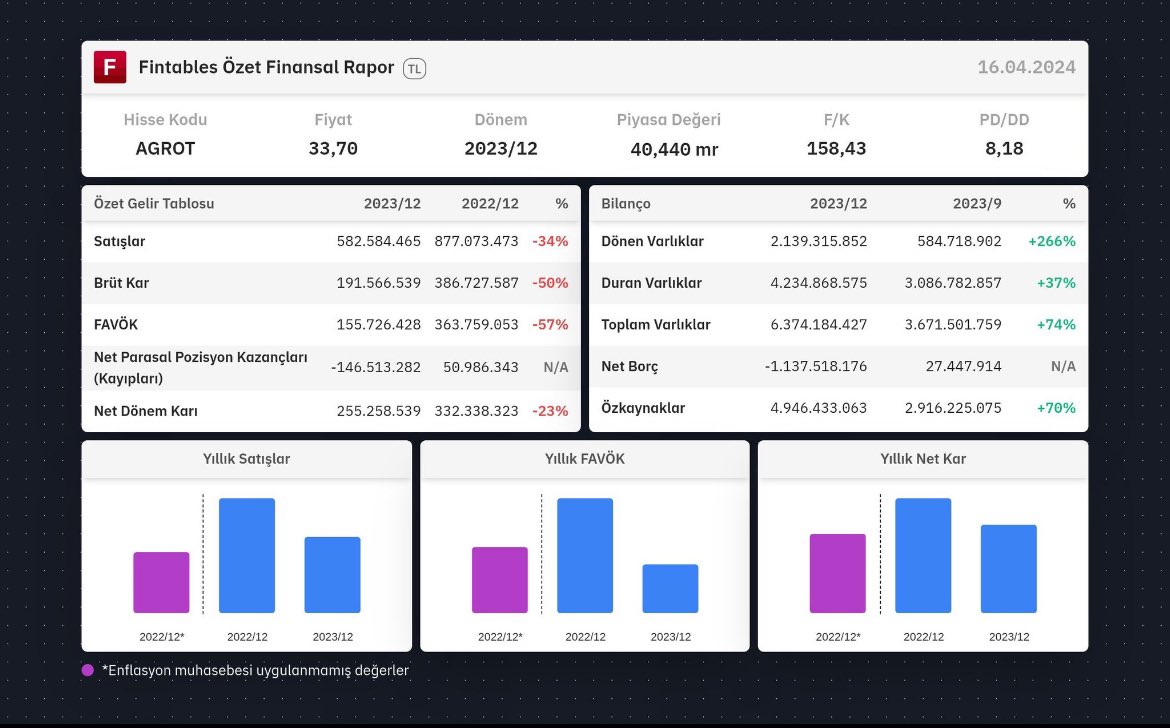
Task: Click the Net Borç value -1.137.518.176
Action: (x=816, y=366)
